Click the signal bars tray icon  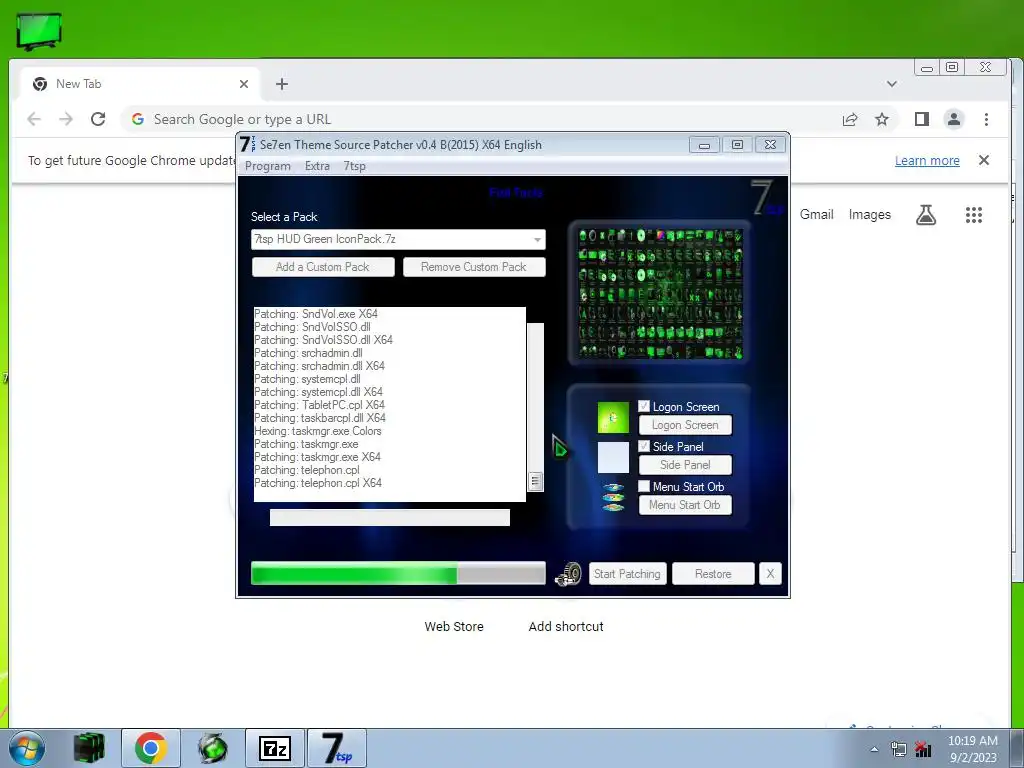(923, 750)
